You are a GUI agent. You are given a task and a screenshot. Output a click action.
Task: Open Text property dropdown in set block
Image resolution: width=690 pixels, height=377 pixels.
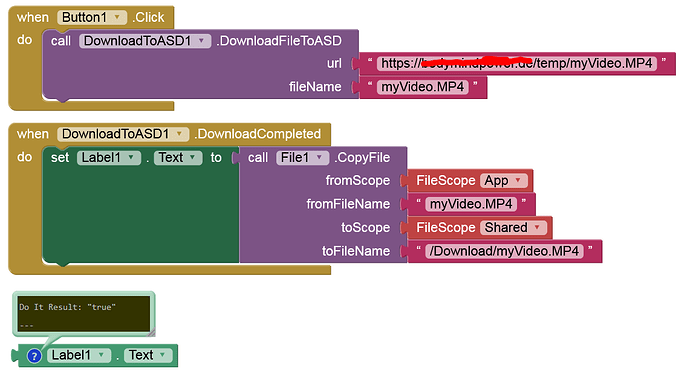pos(178,157)
